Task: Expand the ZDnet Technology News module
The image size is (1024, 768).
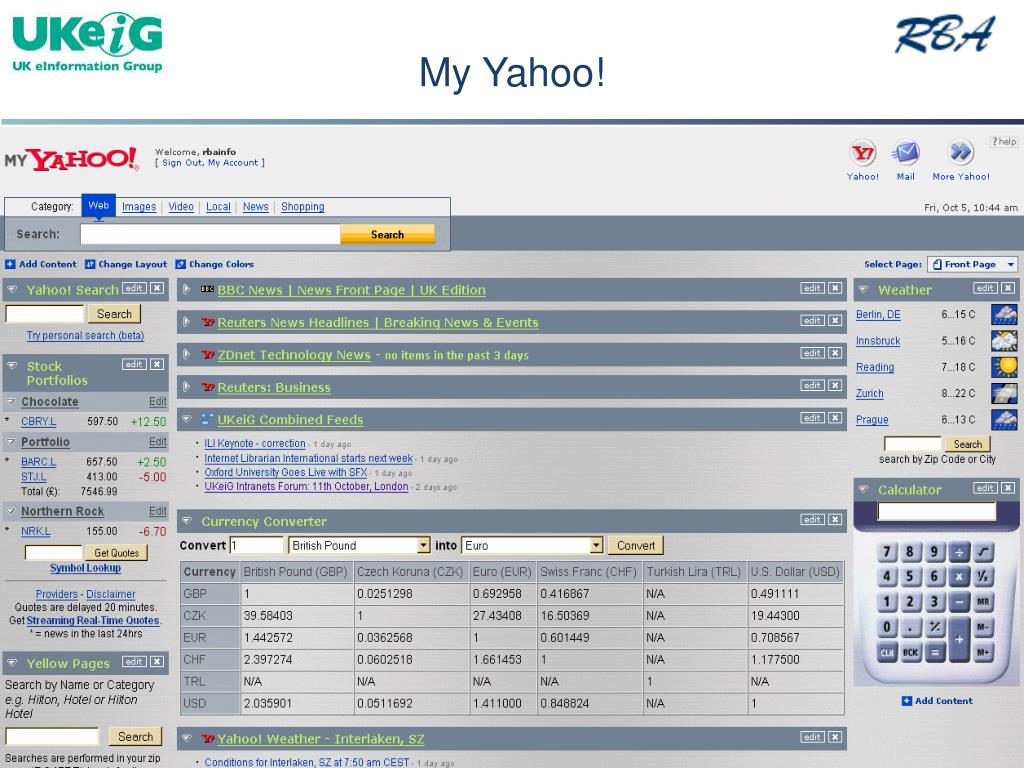Action: tap(187, 354)
